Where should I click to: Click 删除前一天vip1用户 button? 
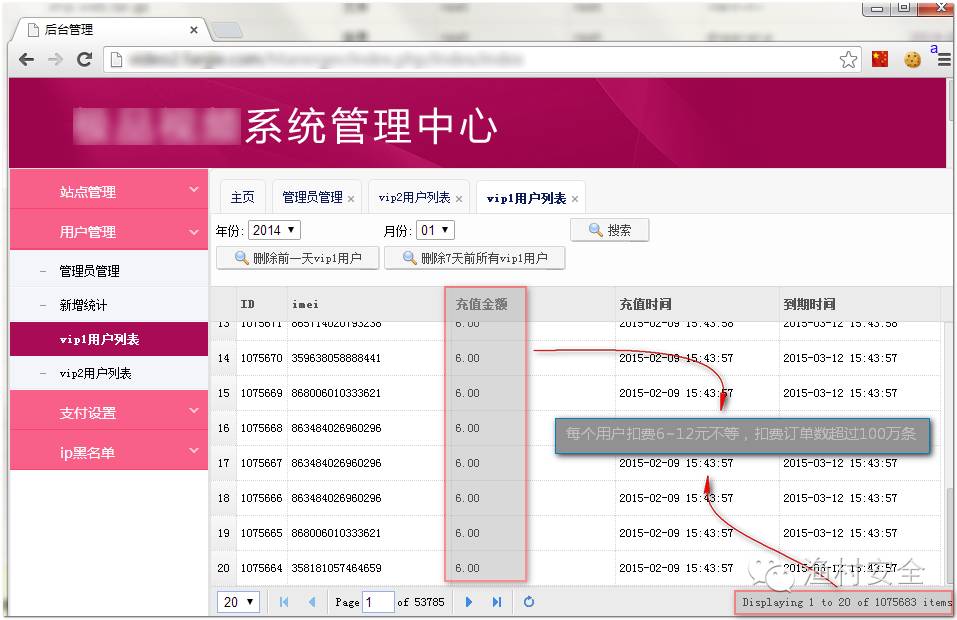(x=297, y=258)
